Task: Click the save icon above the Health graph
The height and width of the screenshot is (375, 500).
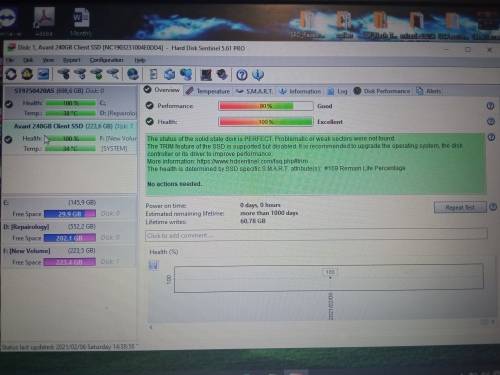Action: [x=153, y=265]
